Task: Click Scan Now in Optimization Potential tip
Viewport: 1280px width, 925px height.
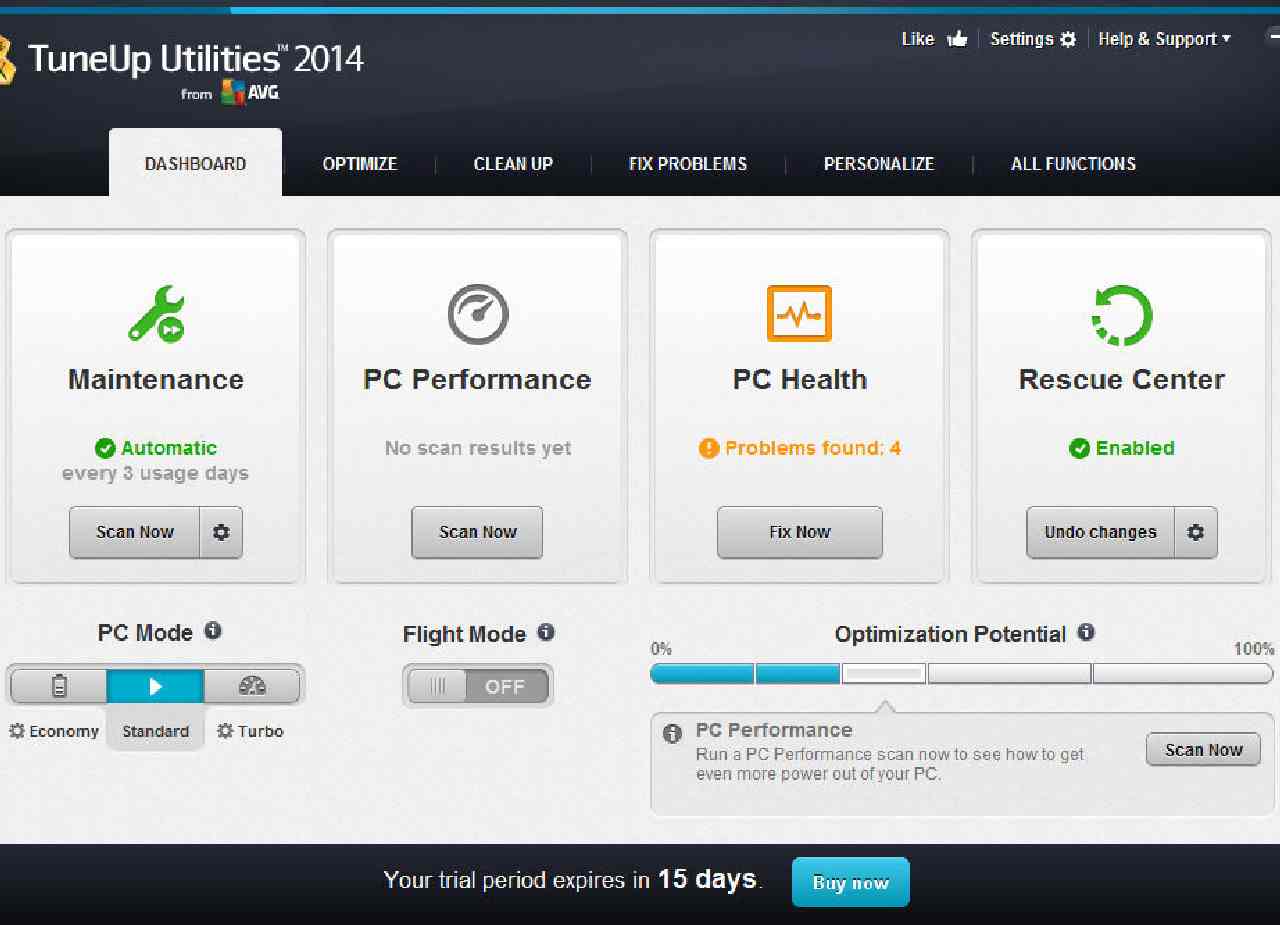Action: 1203,750
